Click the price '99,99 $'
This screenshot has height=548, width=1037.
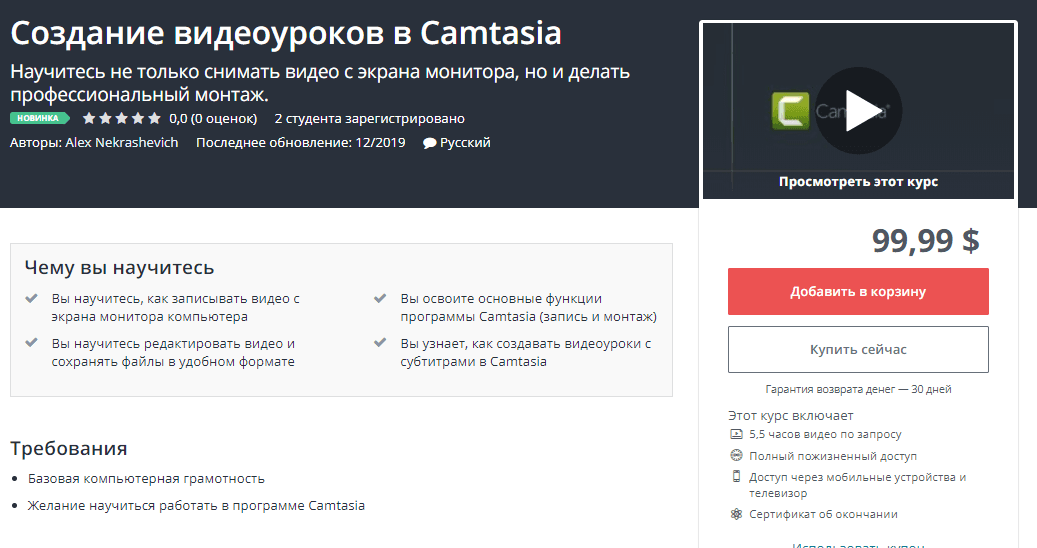[x=925, y=241]
